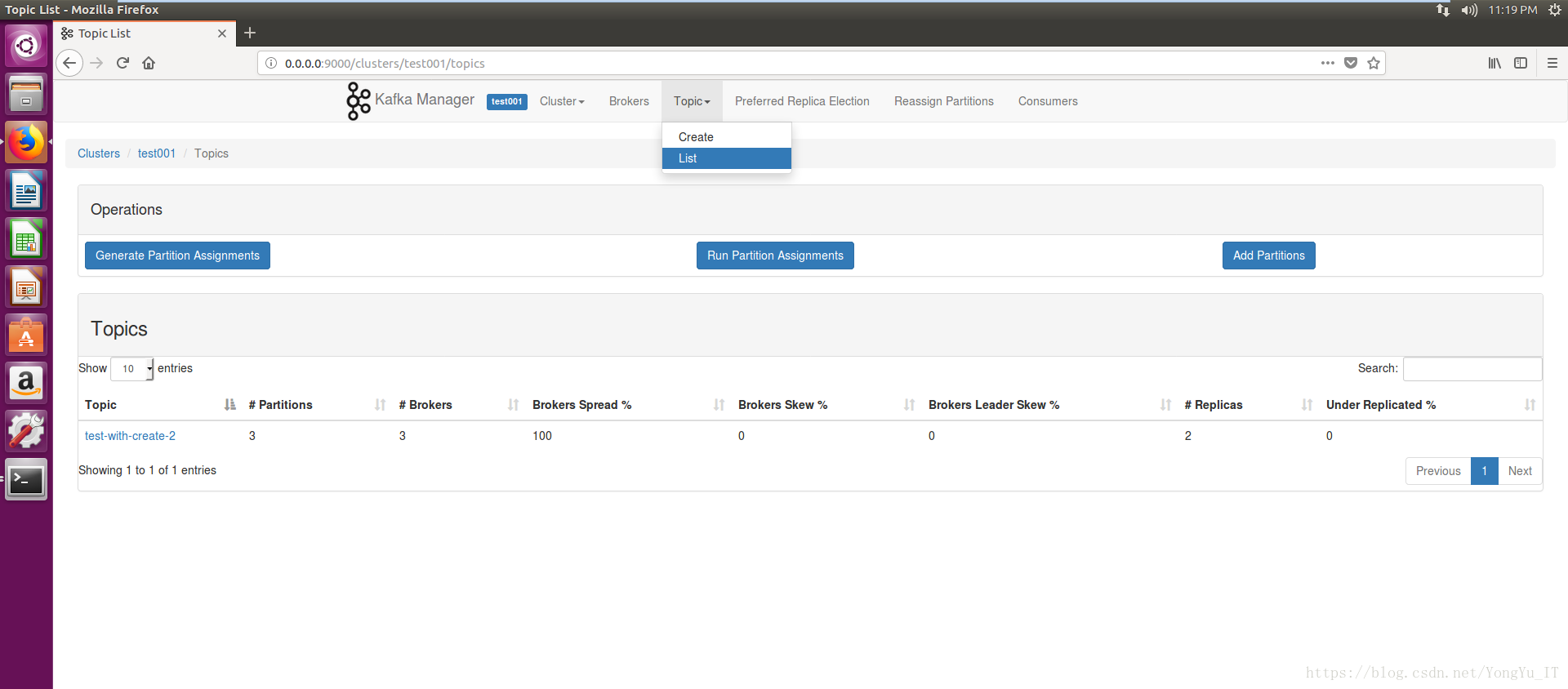Click the browser forward arrow

[x=96, y=63]
